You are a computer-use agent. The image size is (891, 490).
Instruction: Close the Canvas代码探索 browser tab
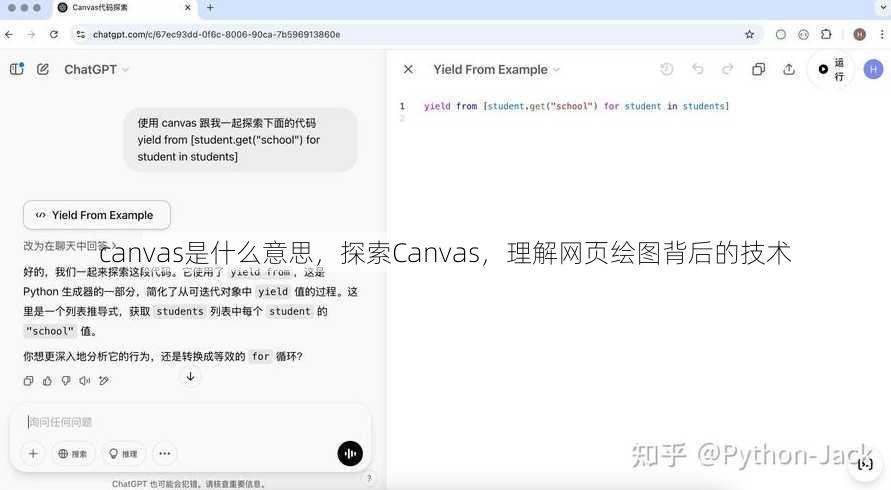pos(188,8)
